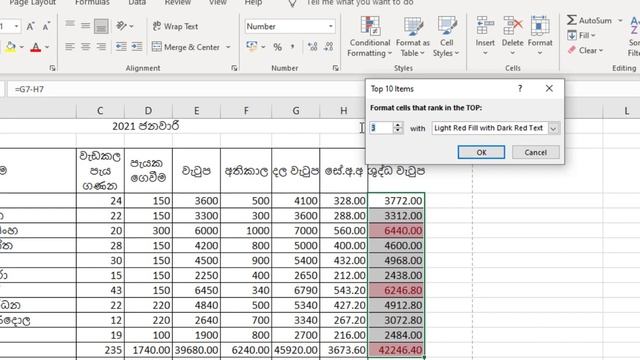This screenshot has width=640, height=360.
Task: Open Format as Table gallery
Action: click(x=413, y=37)
